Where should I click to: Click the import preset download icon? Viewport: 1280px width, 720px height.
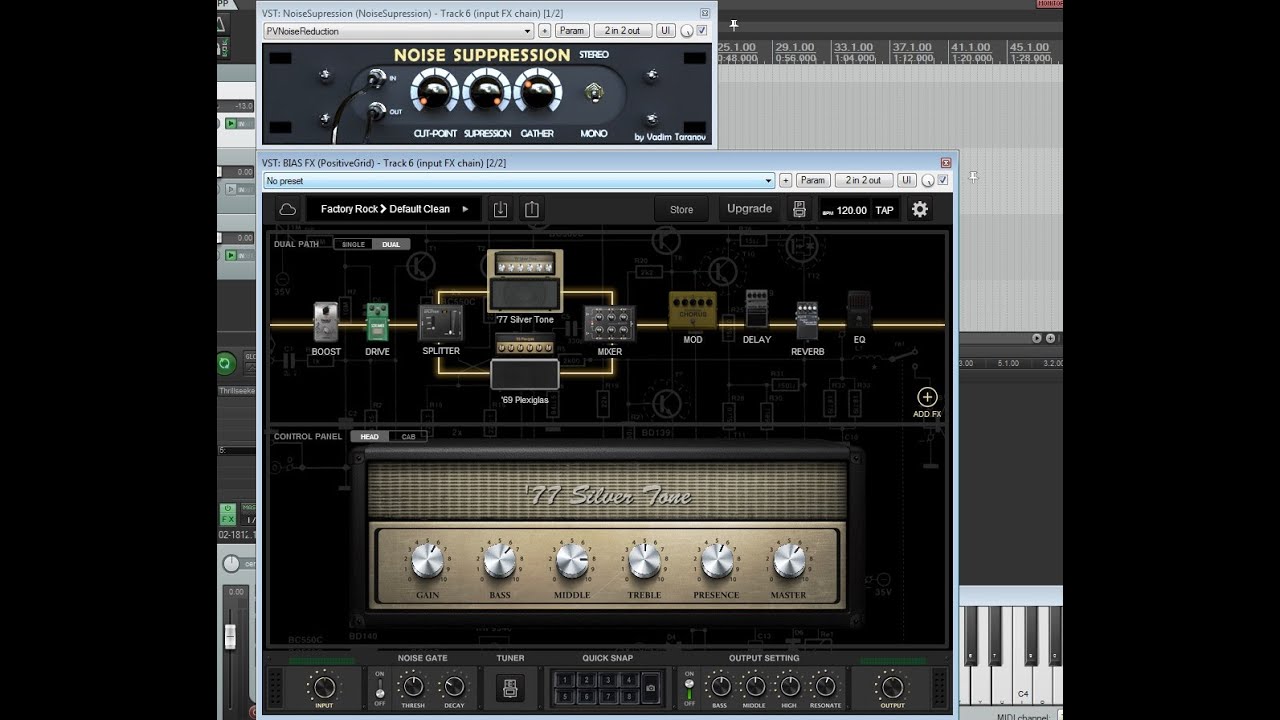point(501,209)
